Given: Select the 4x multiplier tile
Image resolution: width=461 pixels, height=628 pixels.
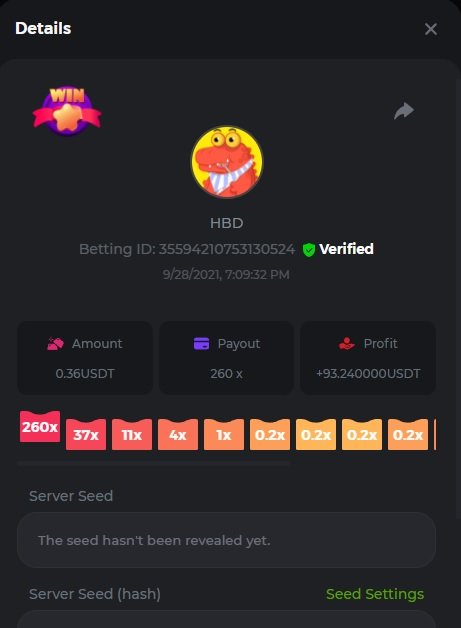Looking at the screenshot, I should coord(178,435).
